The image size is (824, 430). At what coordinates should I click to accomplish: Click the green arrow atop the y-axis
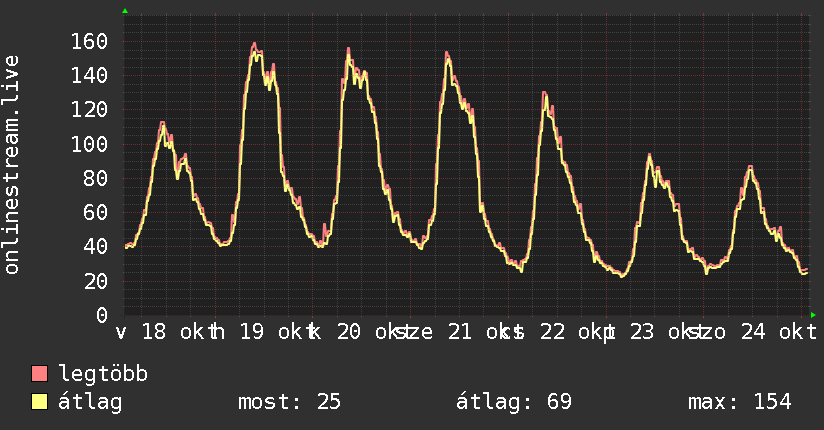[125, 11]
